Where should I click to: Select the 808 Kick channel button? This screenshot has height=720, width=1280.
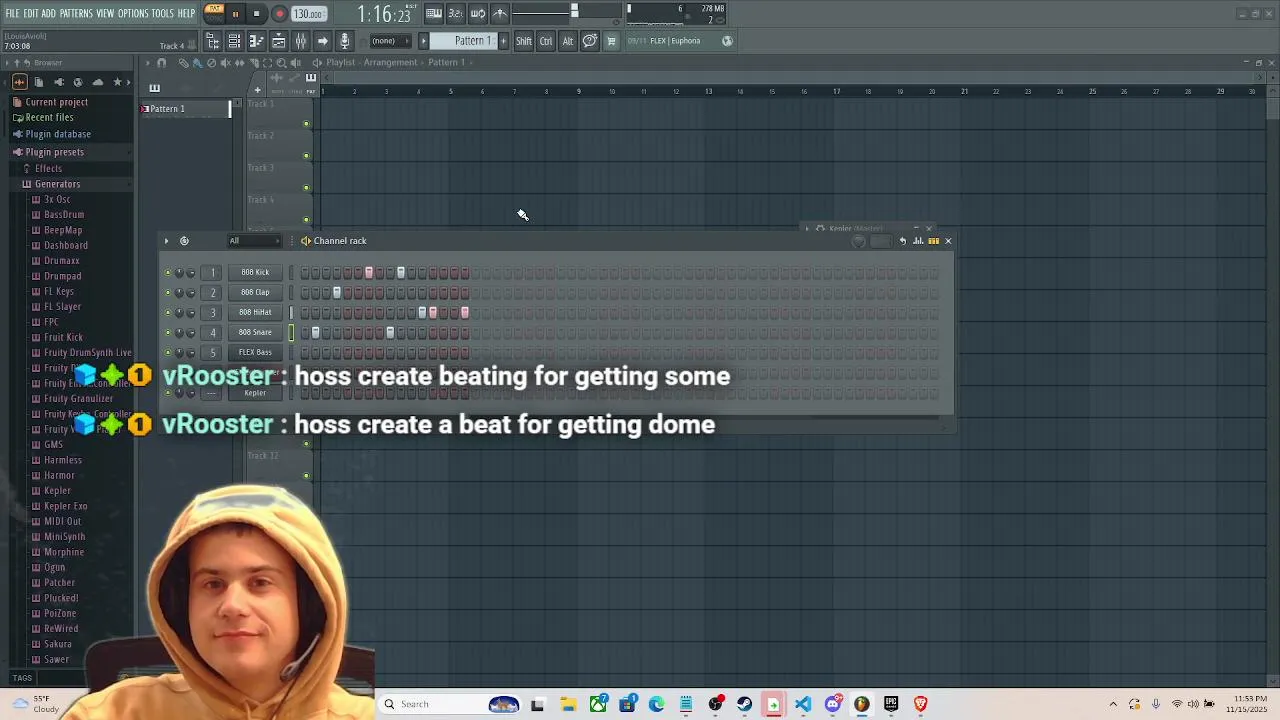click(255, 272)
